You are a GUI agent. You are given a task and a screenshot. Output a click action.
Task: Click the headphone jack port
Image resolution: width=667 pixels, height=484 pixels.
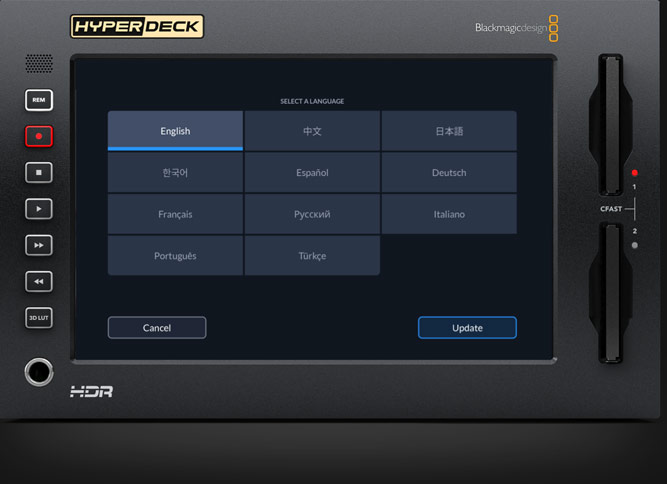tap(39, 373)
